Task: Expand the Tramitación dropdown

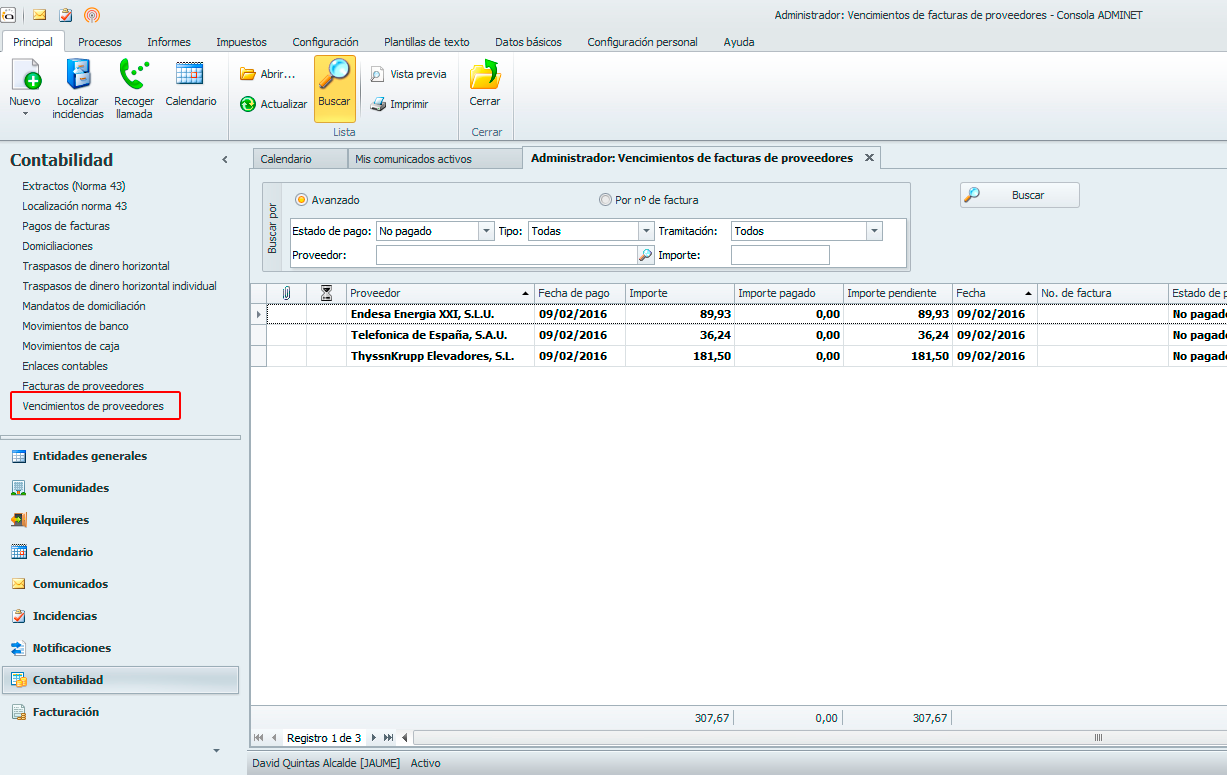Action: point(874,231)
